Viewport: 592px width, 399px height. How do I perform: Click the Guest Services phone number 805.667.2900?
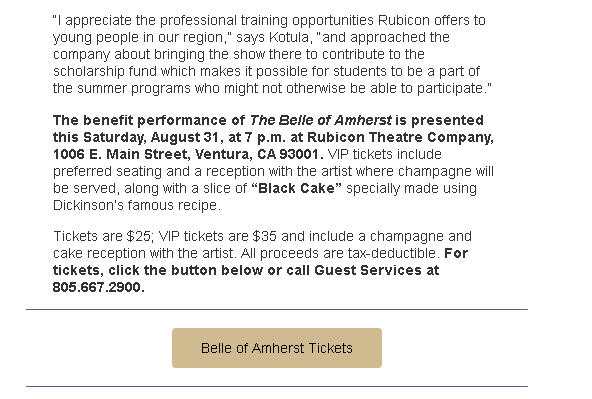coord(98,287)
